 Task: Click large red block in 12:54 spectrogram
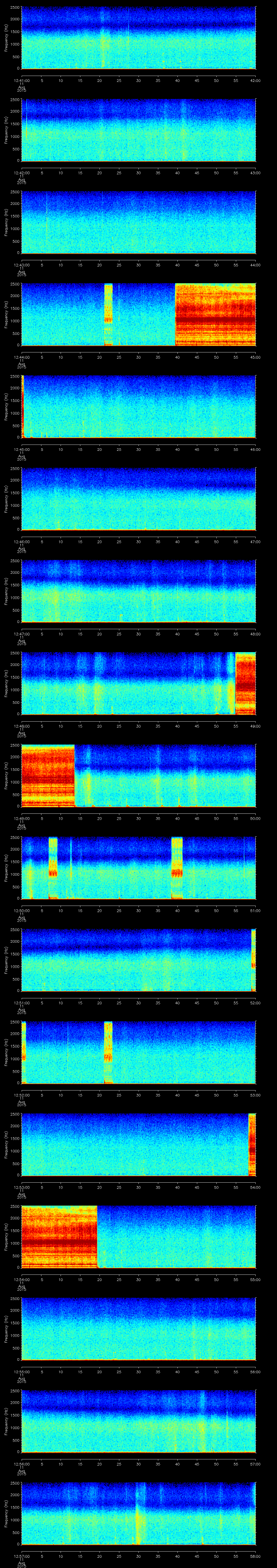(59, 1237)
